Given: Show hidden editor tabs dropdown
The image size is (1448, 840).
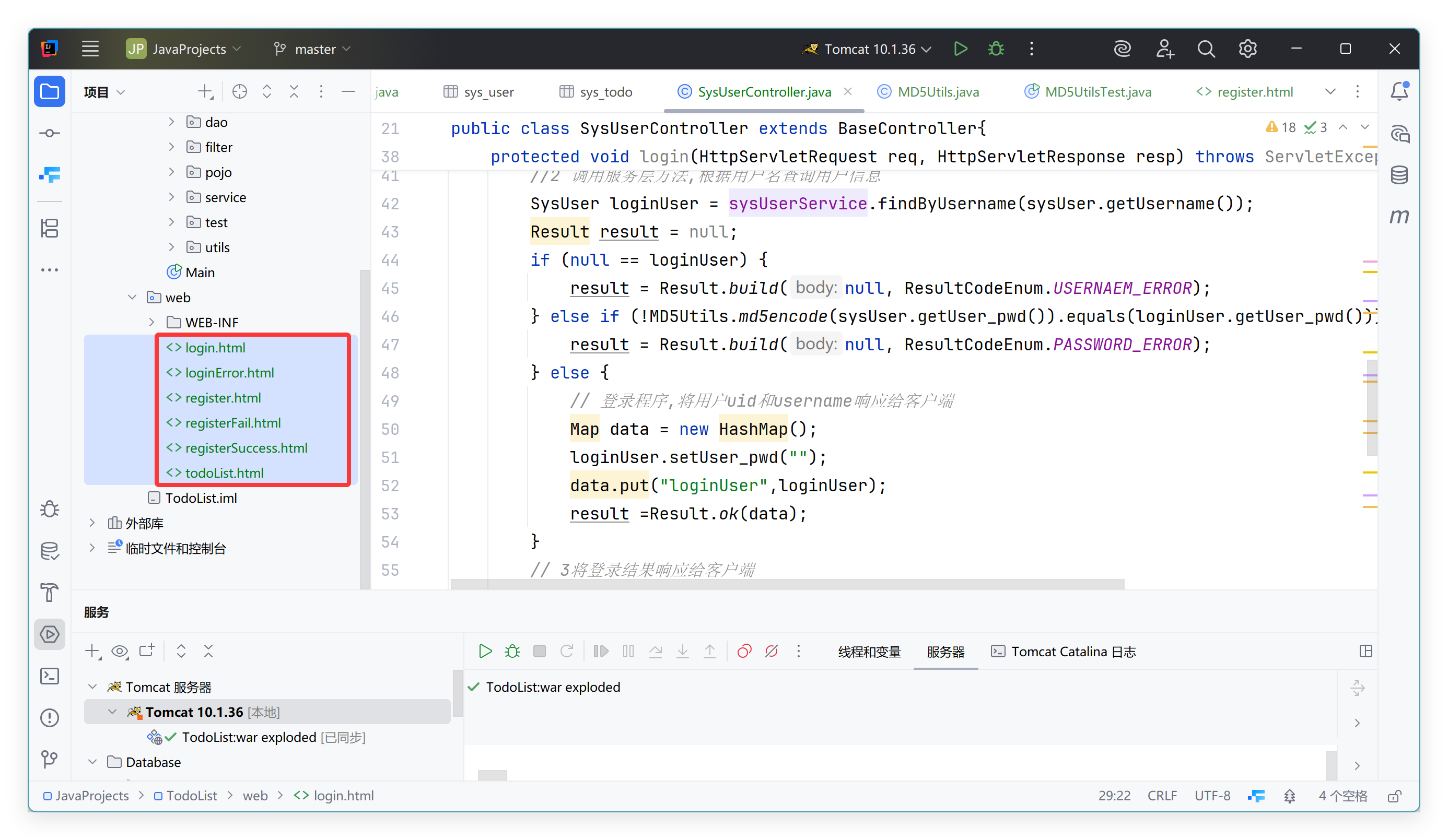Looking at the screenshot, I should [1330, 92].
